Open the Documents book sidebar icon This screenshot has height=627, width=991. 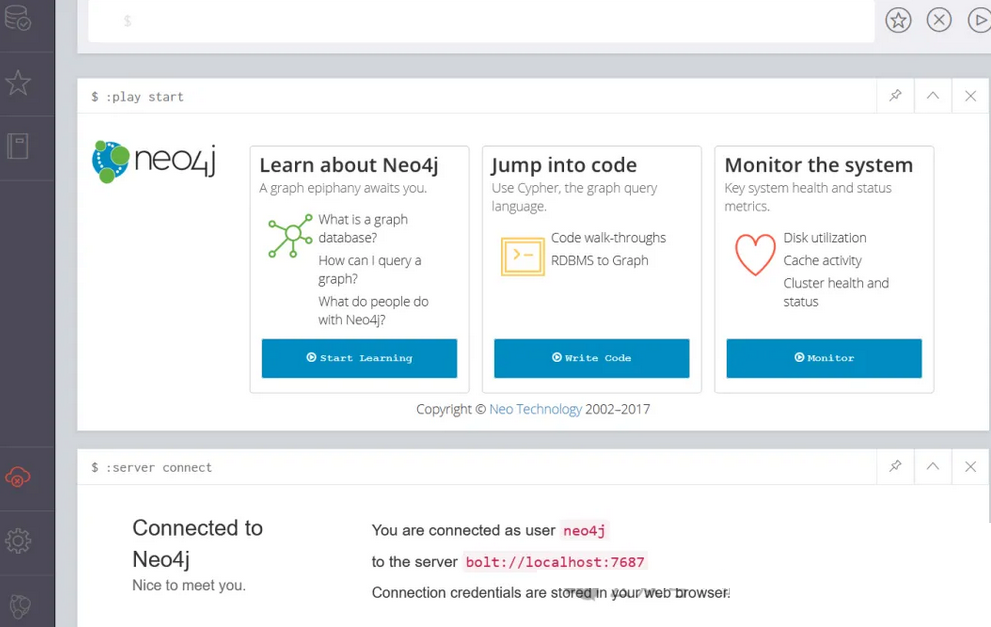18,146
